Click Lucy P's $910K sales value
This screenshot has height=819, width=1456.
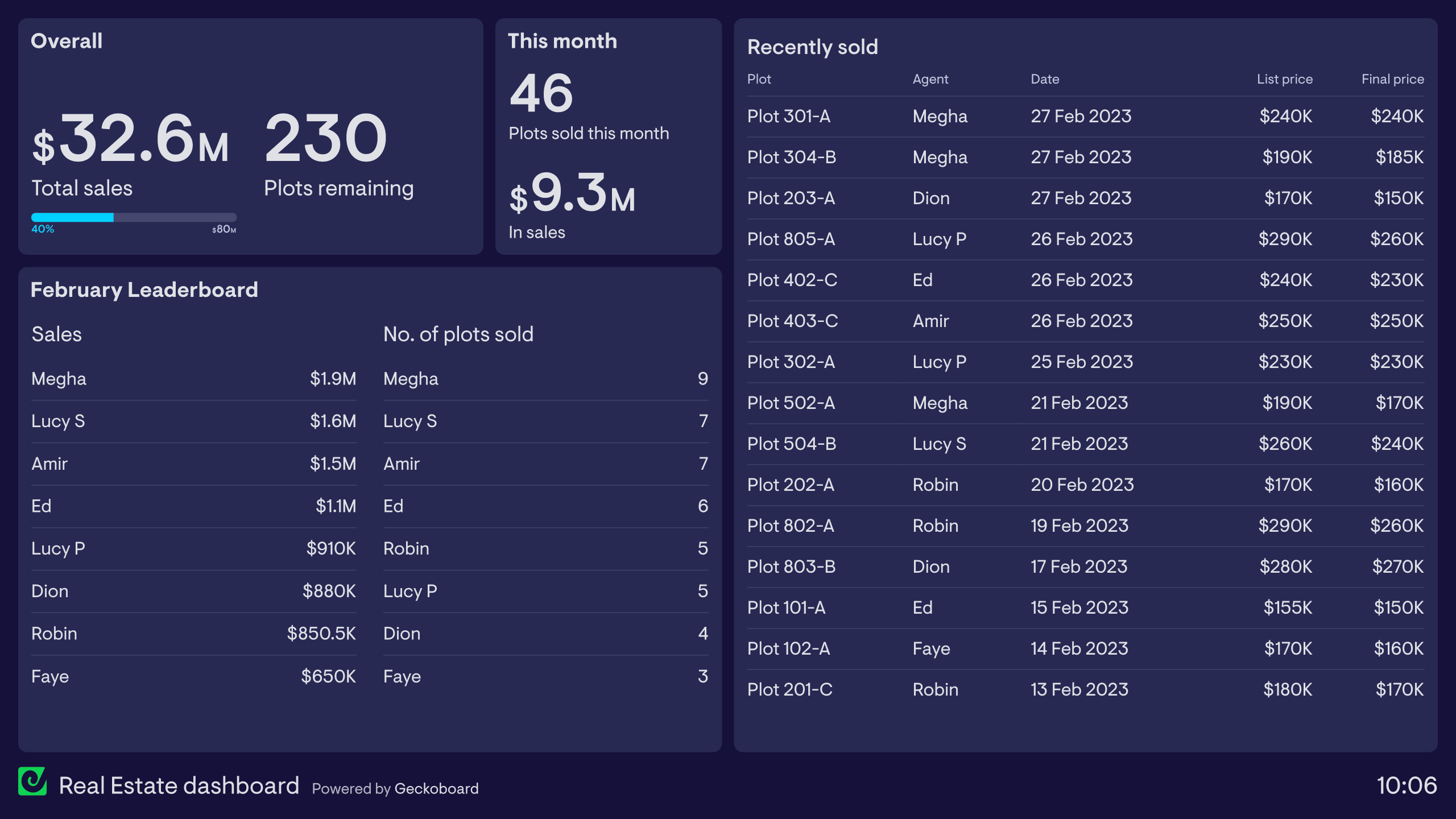[x=331, y=549]
